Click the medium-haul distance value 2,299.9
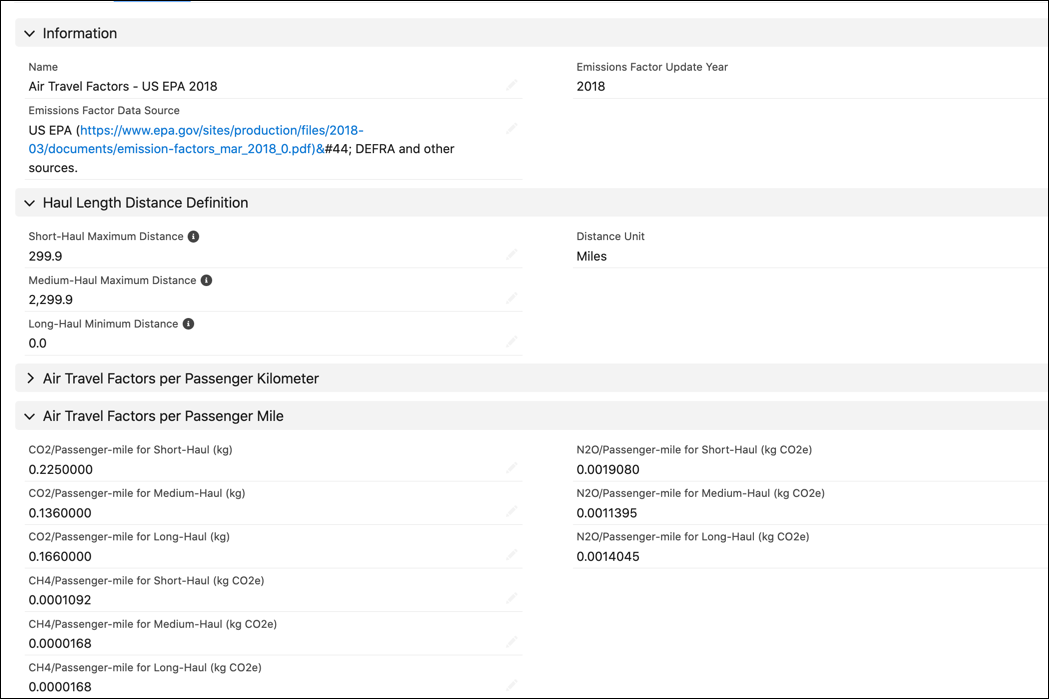The height and width of the screenshot is (699, 1049). click(50, 300)
